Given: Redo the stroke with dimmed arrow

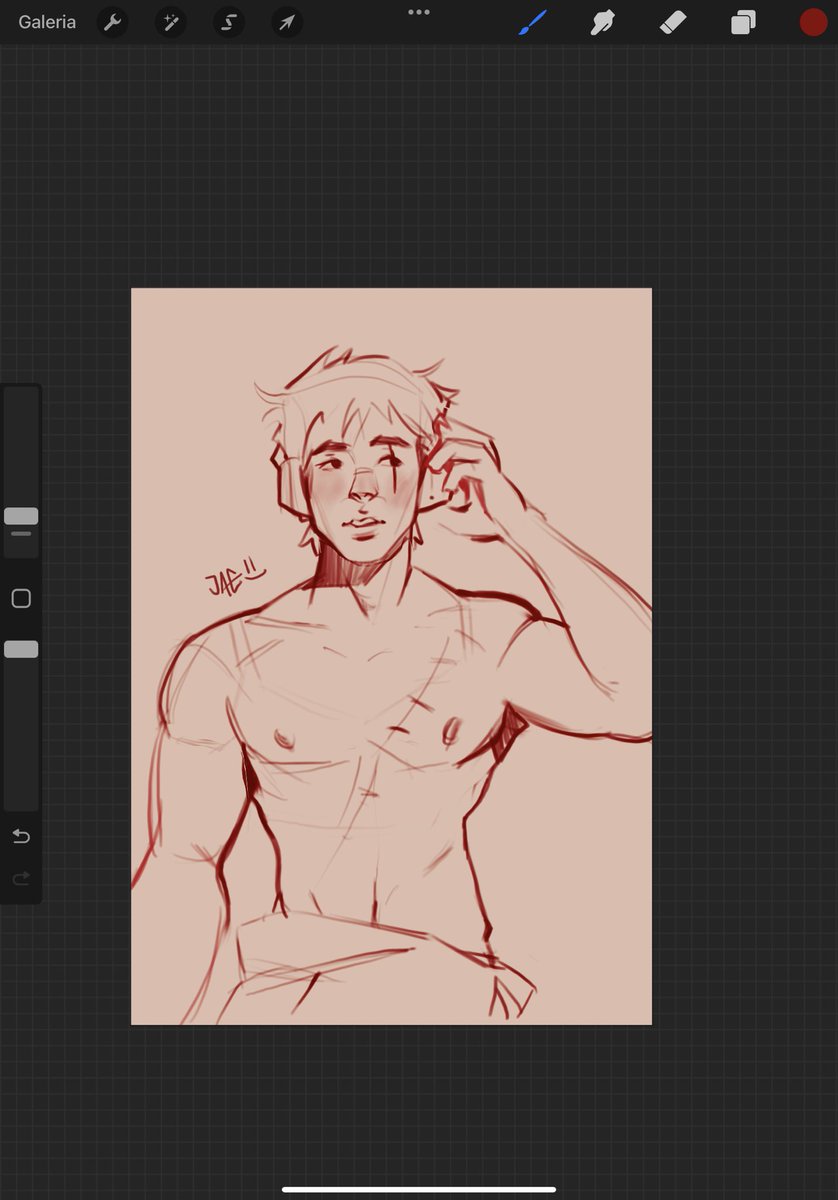Looking at the screenshot, I should (21, 878).
